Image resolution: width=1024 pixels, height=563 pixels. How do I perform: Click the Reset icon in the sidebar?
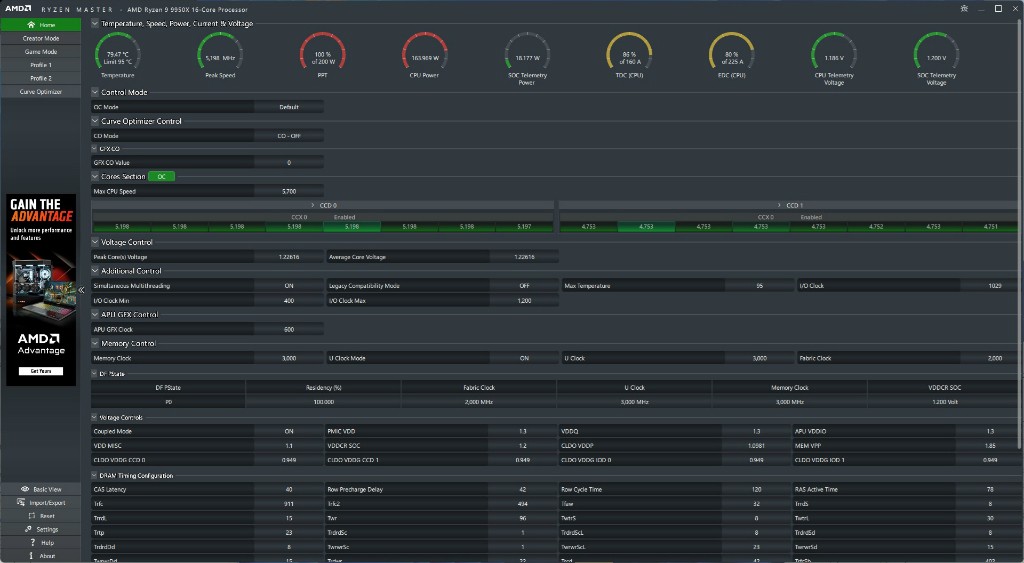pyautogui.click(x=30, y=516)
